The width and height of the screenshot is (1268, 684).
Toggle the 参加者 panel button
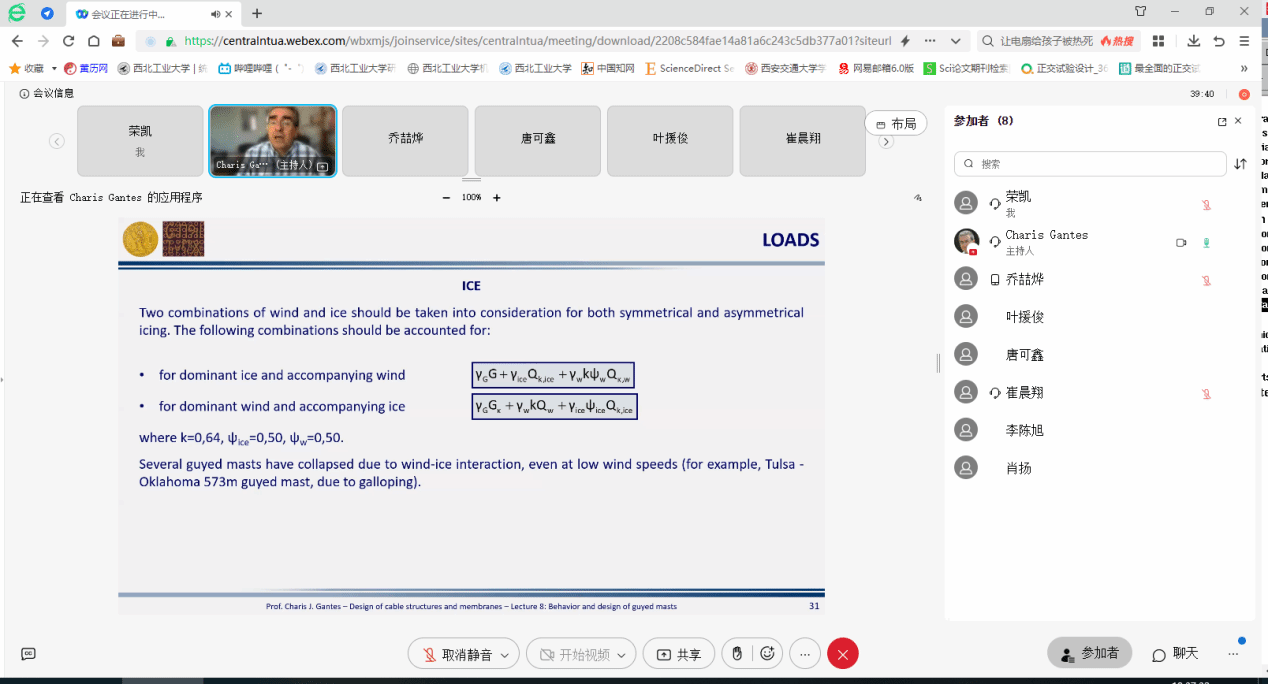(1089, 653)
